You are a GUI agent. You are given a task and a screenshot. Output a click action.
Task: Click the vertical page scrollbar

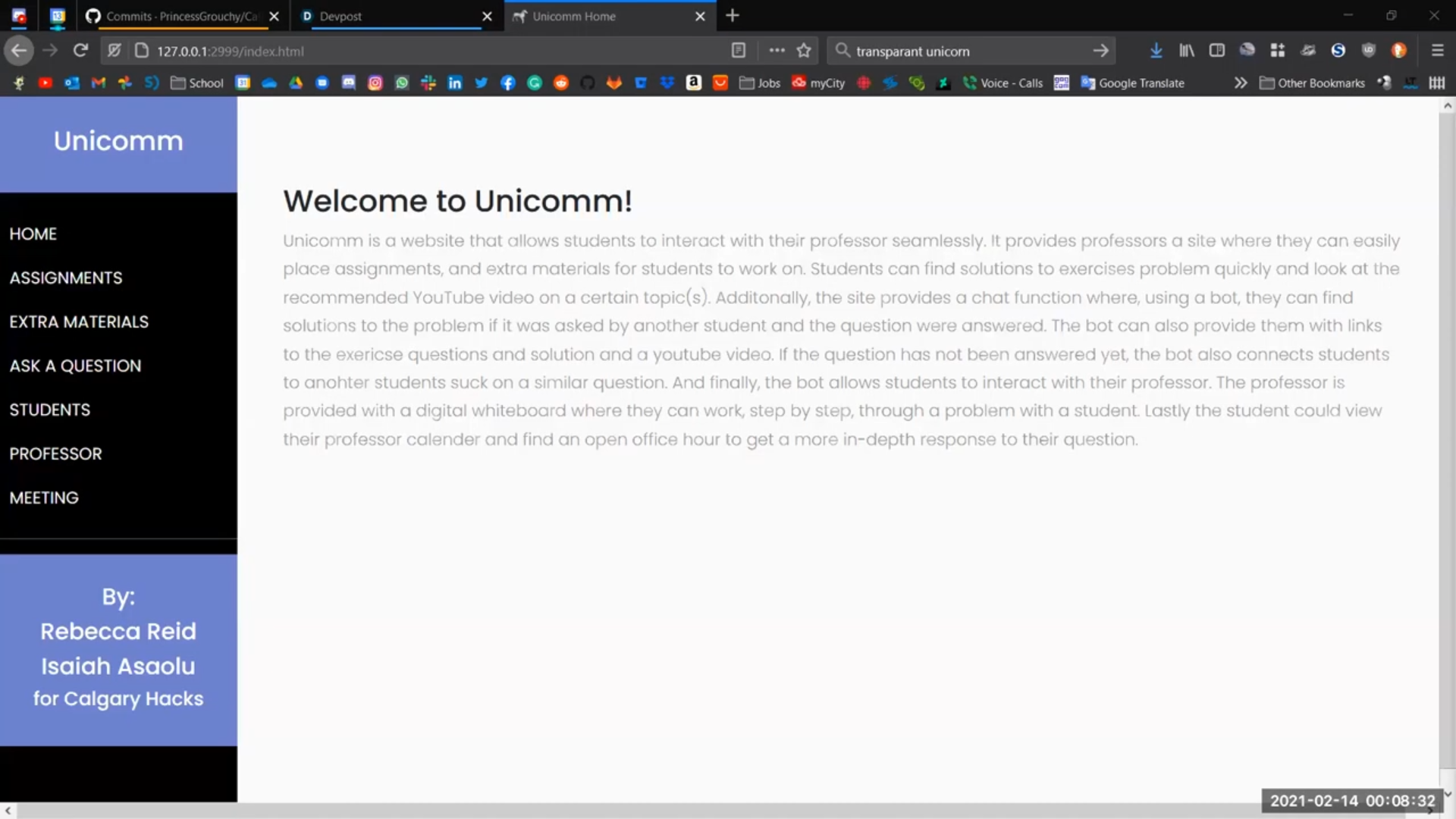[x=1447, y=440]
